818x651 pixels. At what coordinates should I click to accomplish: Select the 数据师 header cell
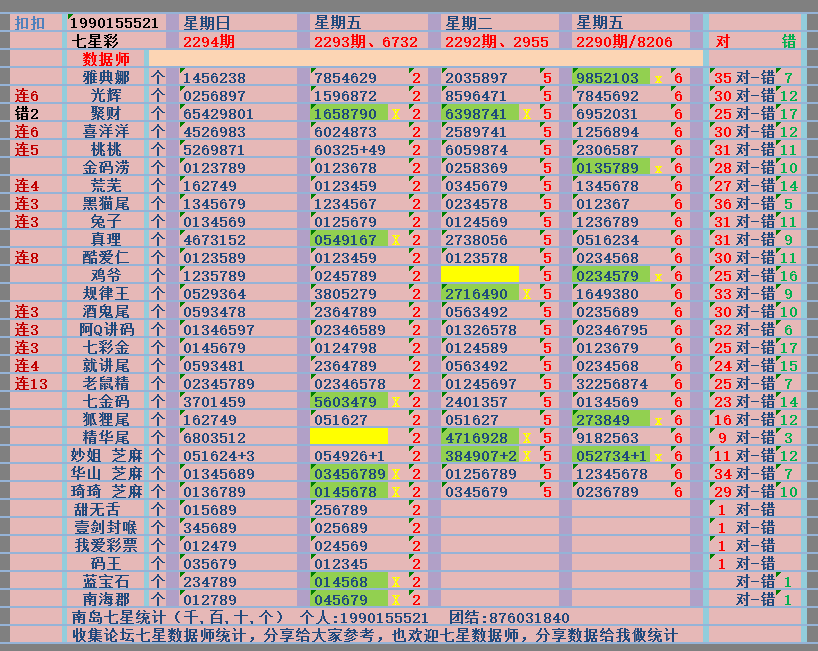pyautogui.click(x=106, y=59)
